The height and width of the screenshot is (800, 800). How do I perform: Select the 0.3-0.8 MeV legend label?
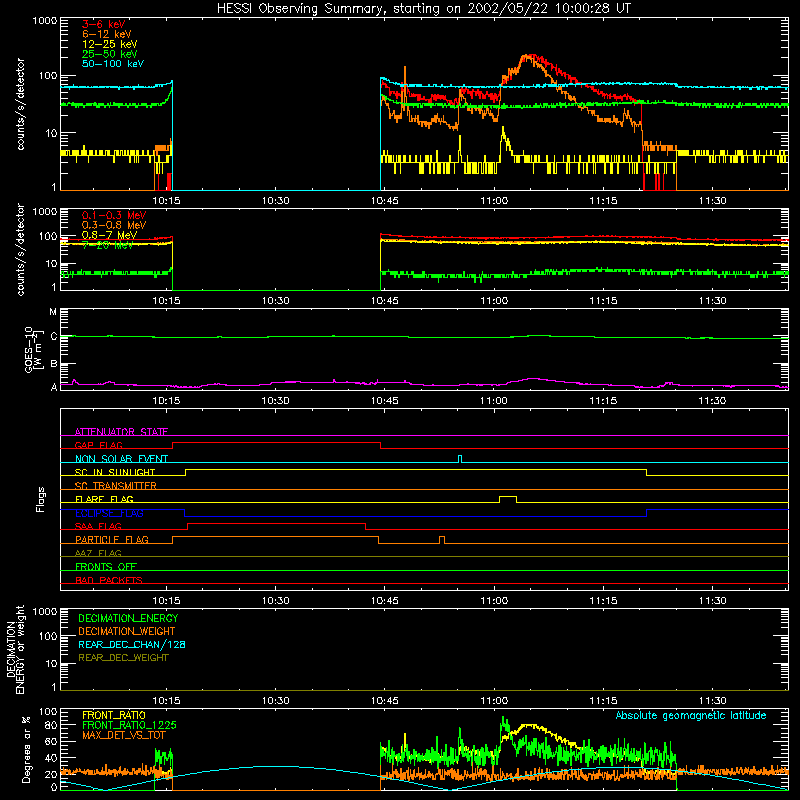click(x=114, y=225)
